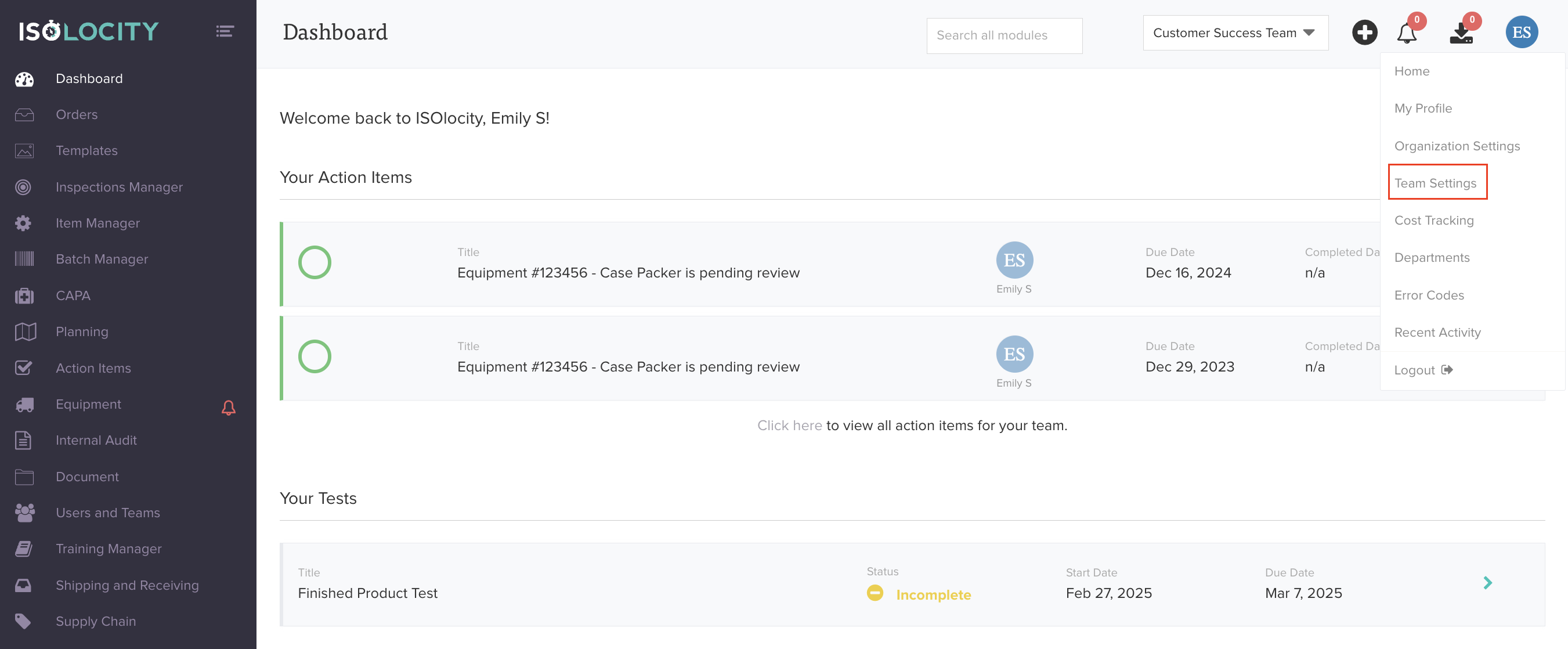1568x649 pixels.
Task: Mark Dec 29, 2023 action item complete
Action: click(x=315, y=357)
